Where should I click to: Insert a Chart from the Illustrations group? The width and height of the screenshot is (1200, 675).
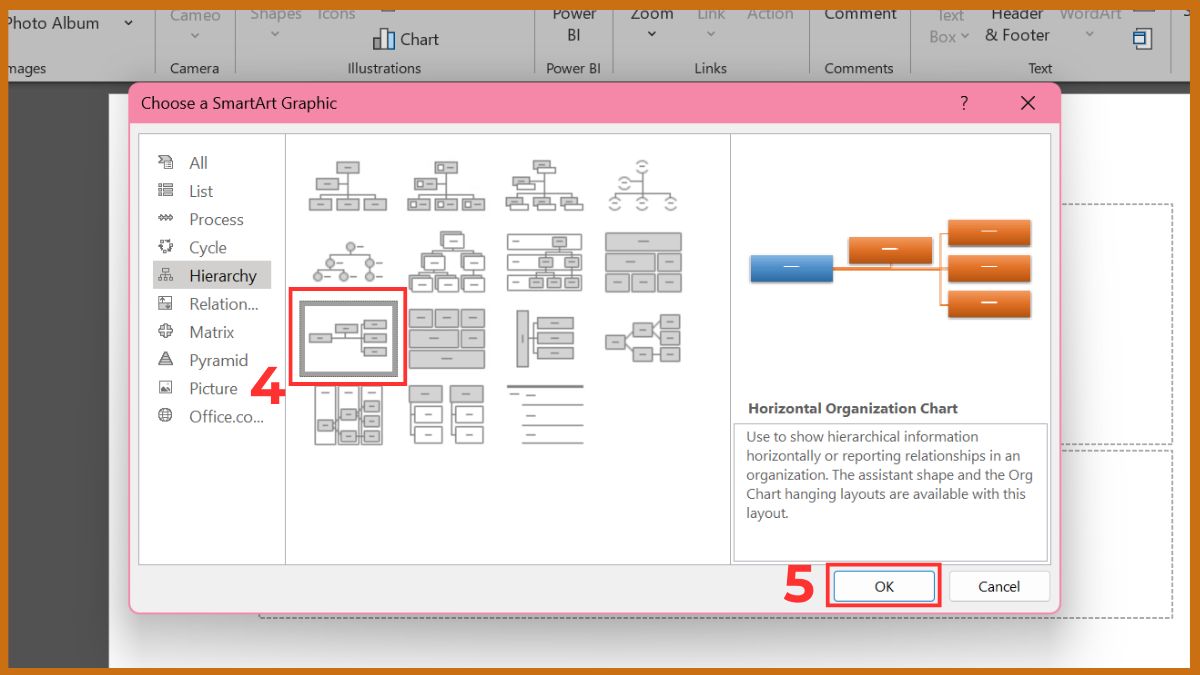(404, 39)
